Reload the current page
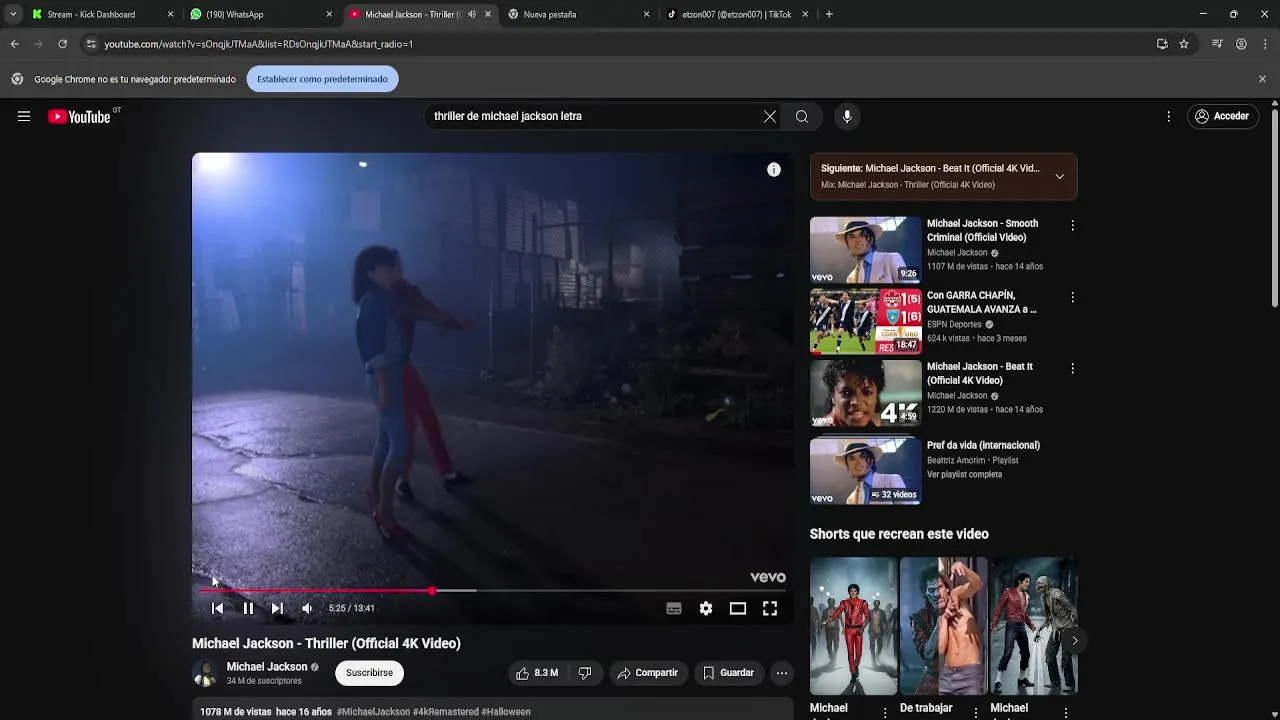This screenshot has height=720, width=1280. (x=62, y=44)
